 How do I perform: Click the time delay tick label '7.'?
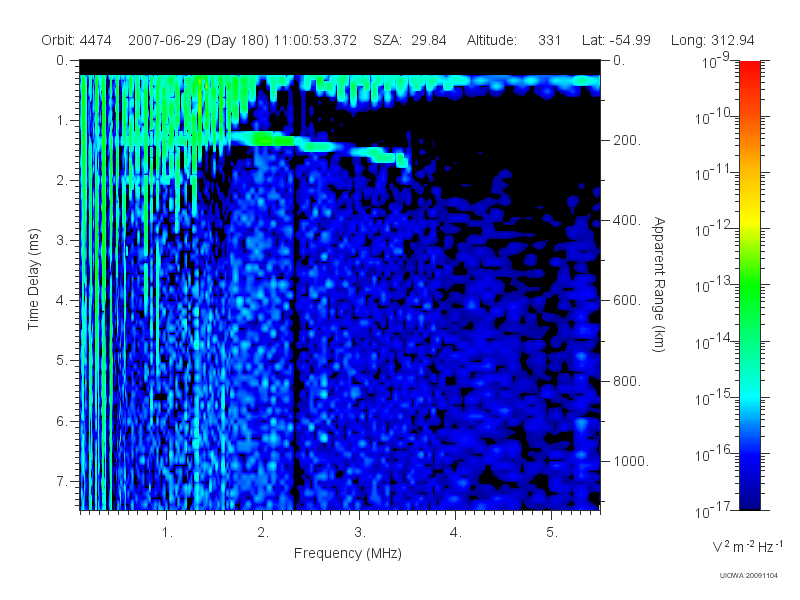point(61,481)
